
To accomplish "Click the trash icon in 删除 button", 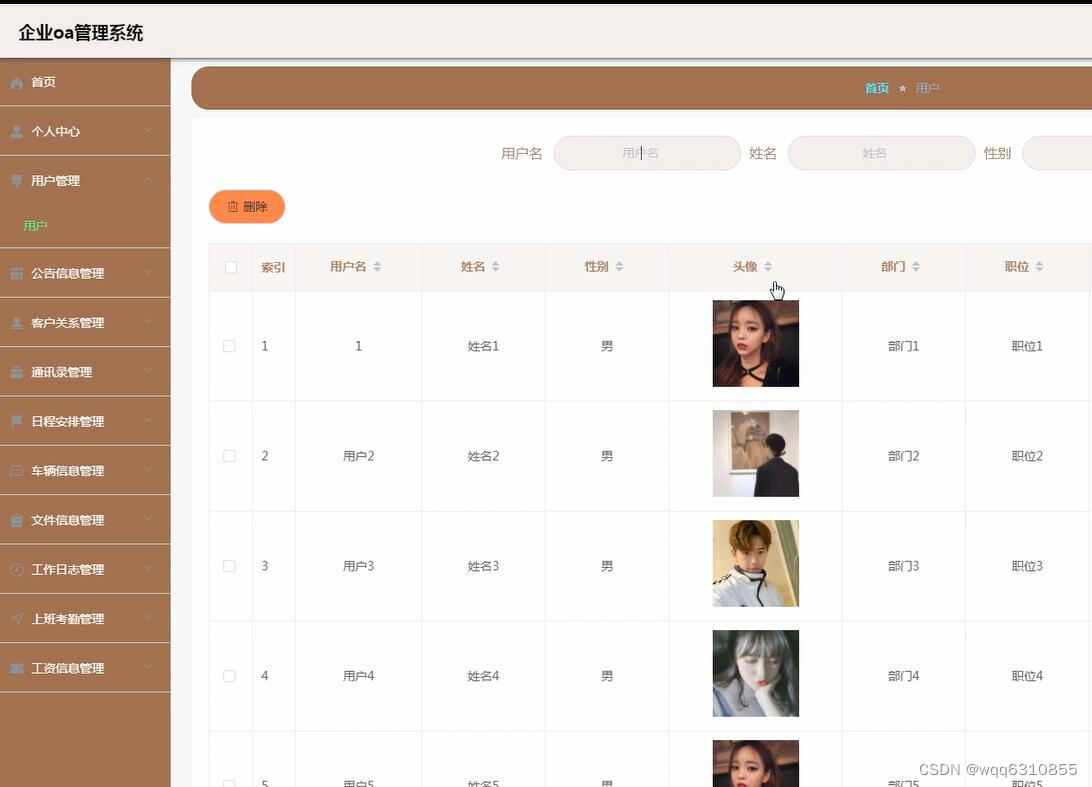I will tap(233, 207).
